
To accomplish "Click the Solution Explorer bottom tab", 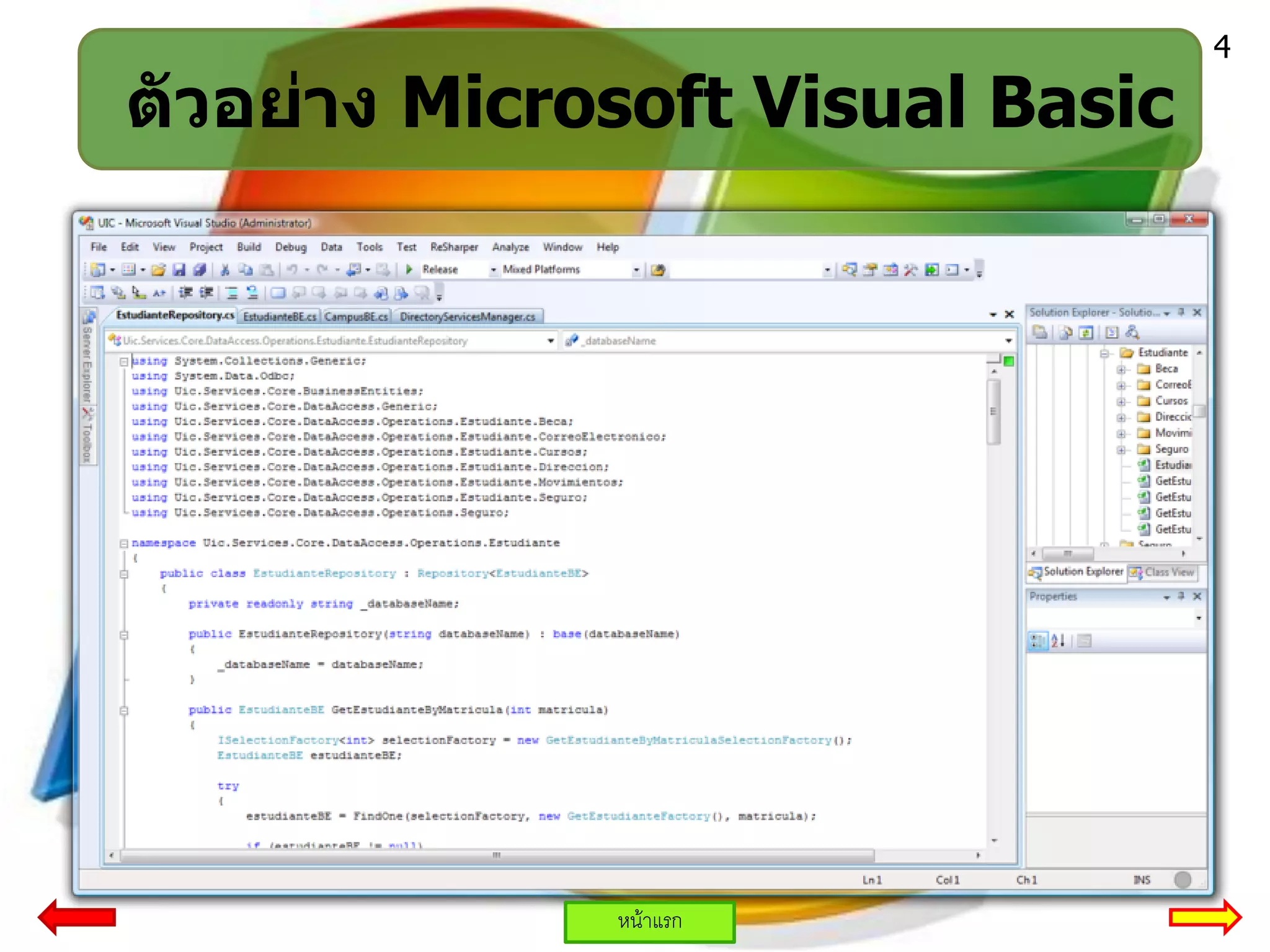I will pyautogui.click(x=1076, y=571).
